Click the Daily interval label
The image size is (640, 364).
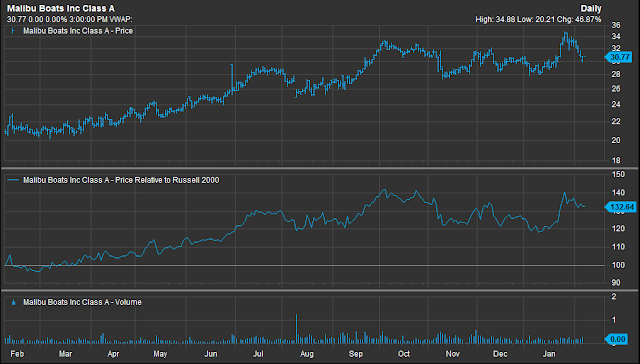coord(591,9)
